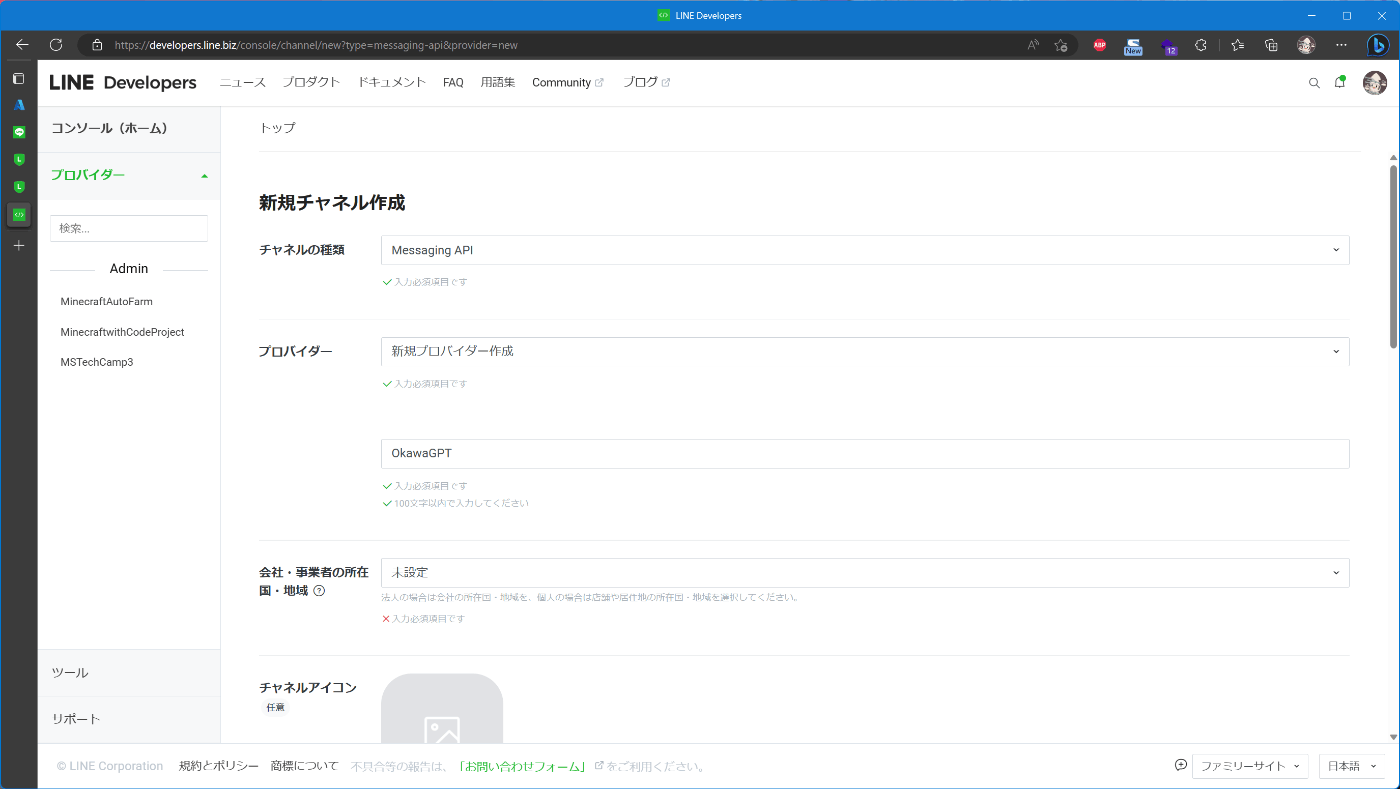Open the ファミリーサイト dropdown
Screen dimensions: 1400x789
[x=1250, y=766]
